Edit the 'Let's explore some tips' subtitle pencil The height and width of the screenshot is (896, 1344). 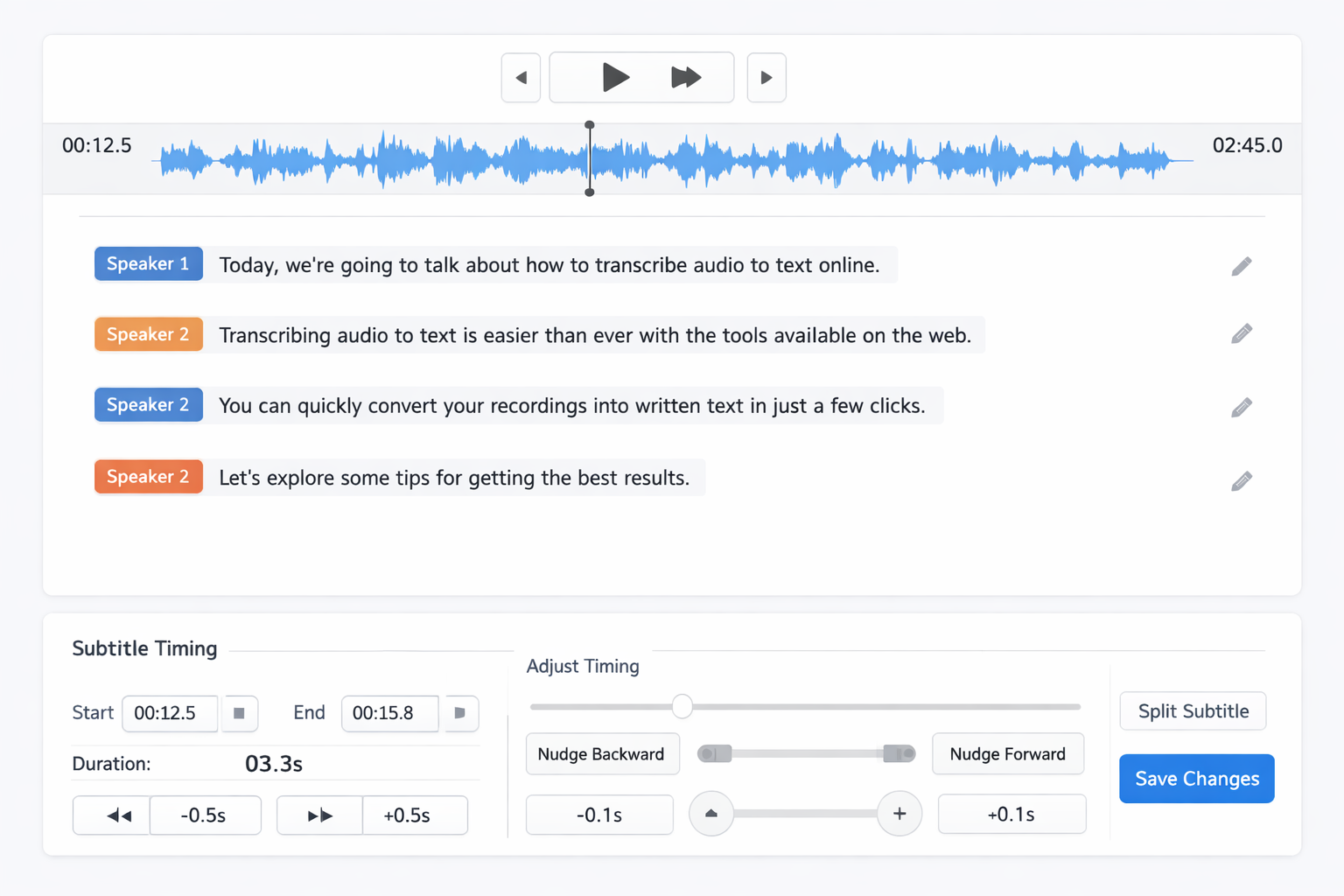coord(1241,480)
